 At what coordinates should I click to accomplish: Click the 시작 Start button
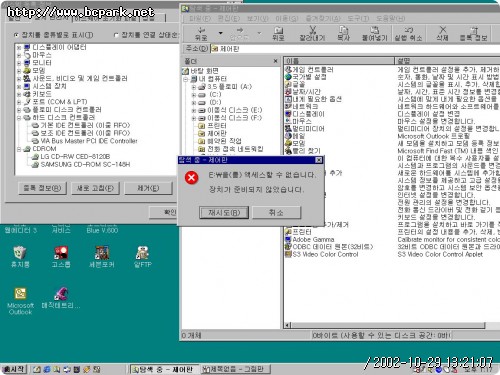[x=14, y=369]
